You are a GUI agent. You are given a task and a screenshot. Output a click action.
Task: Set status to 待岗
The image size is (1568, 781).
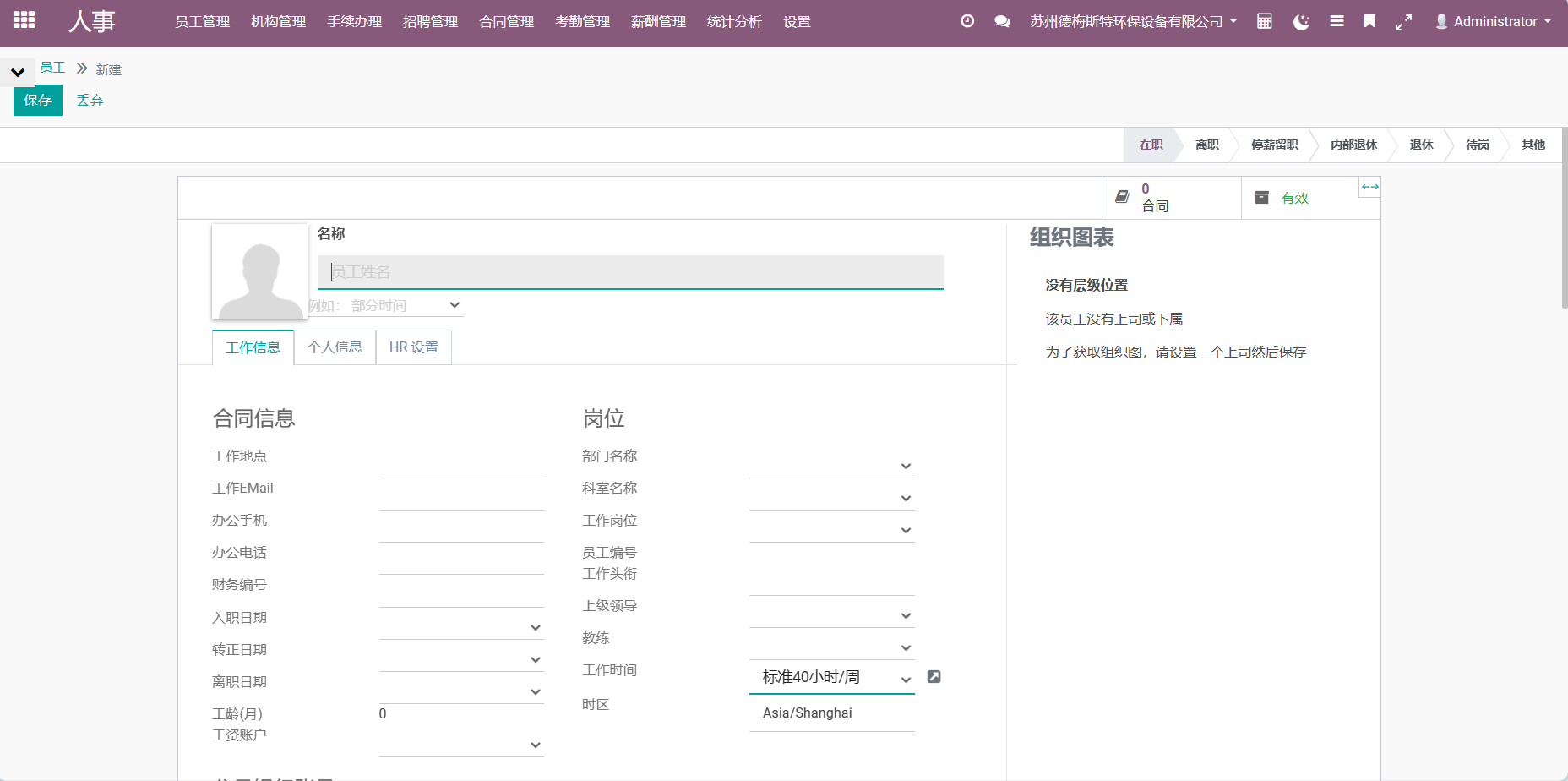point(1478,145)
